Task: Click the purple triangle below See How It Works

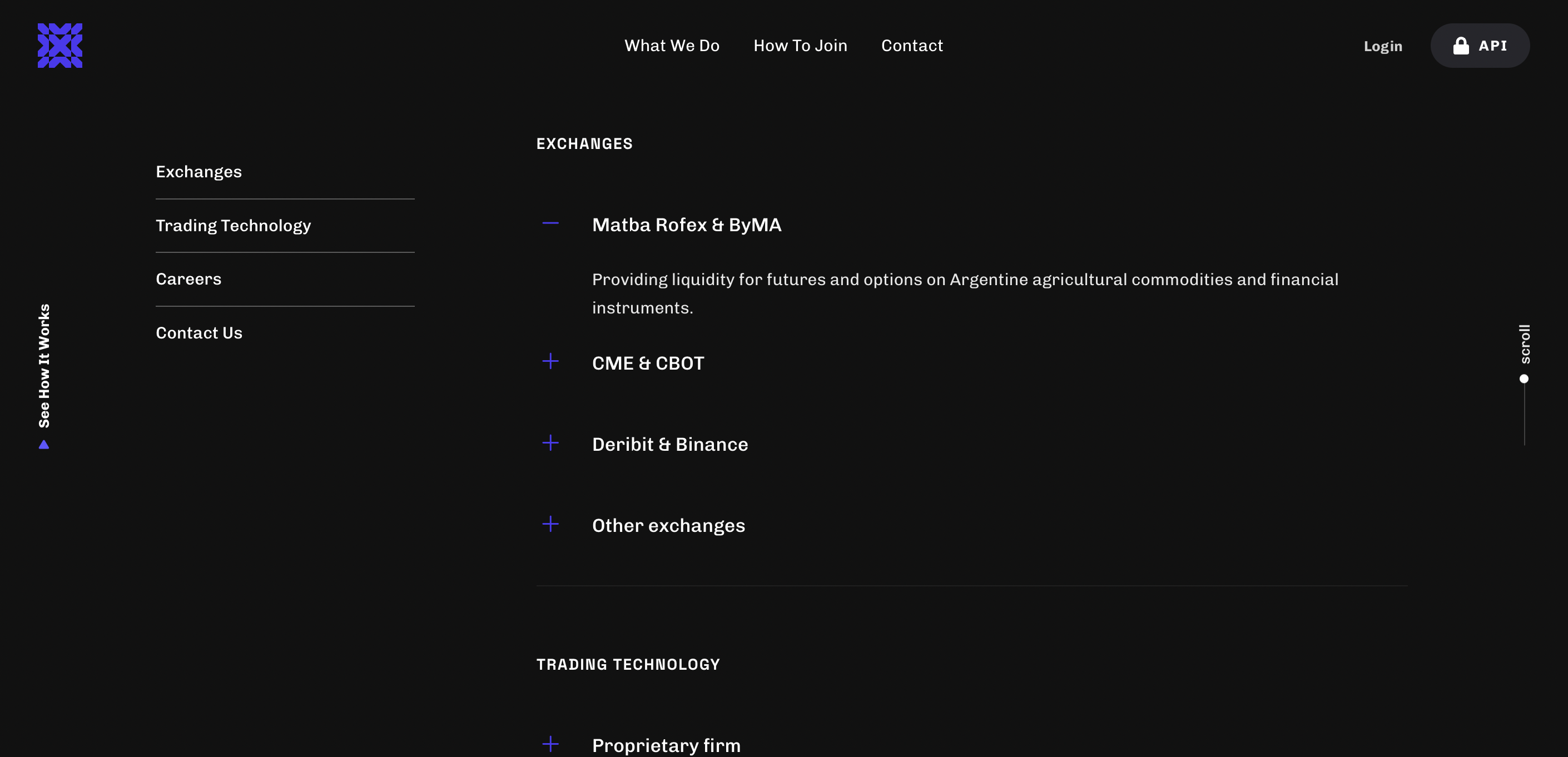Action: tap(44, 445)
